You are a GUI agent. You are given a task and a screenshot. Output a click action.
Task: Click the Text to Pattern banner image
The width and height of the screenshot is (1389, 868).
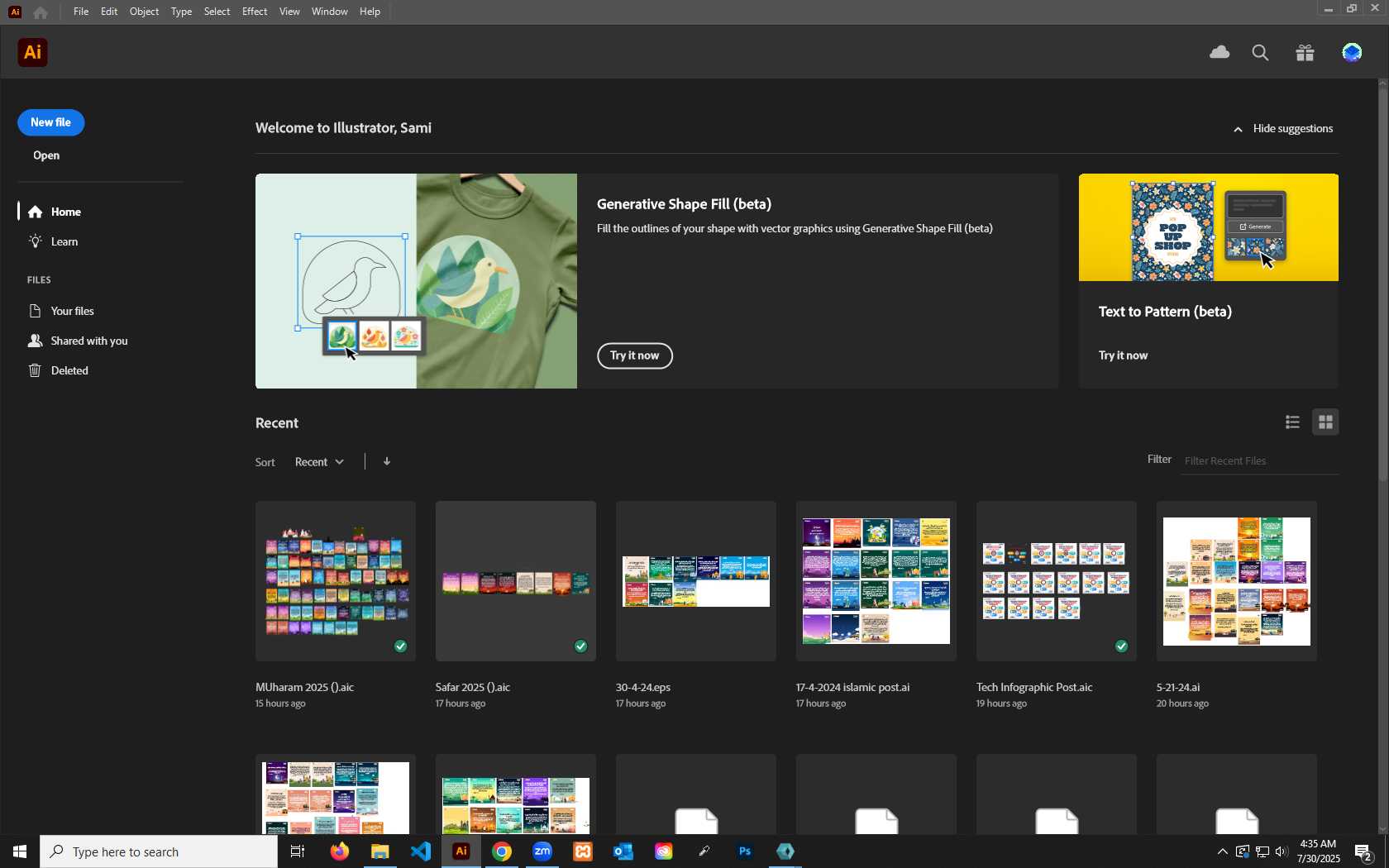click(1208, 227)
